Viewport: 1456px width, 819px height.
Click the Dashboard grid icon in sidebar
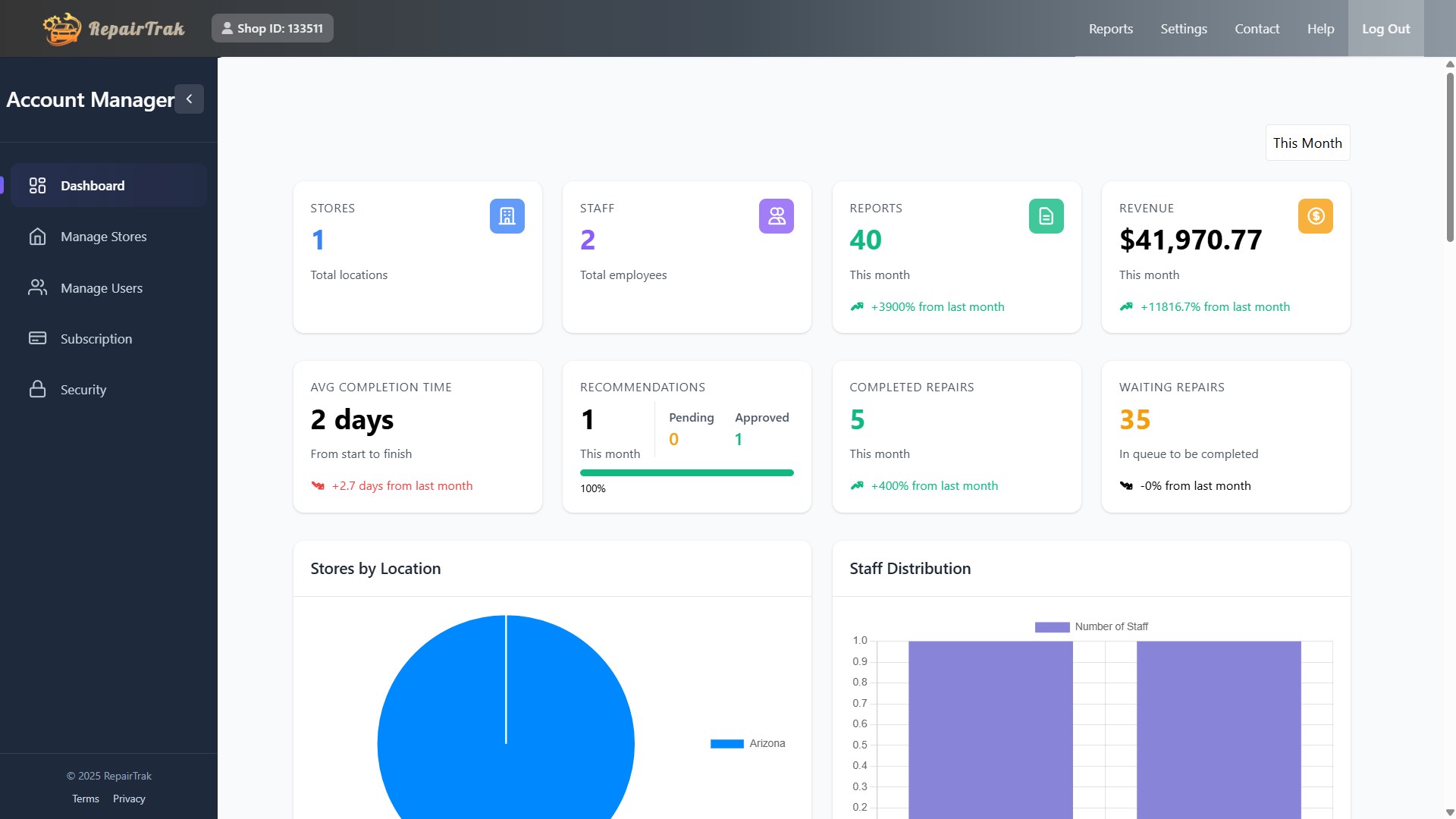[x=37, y=186]
